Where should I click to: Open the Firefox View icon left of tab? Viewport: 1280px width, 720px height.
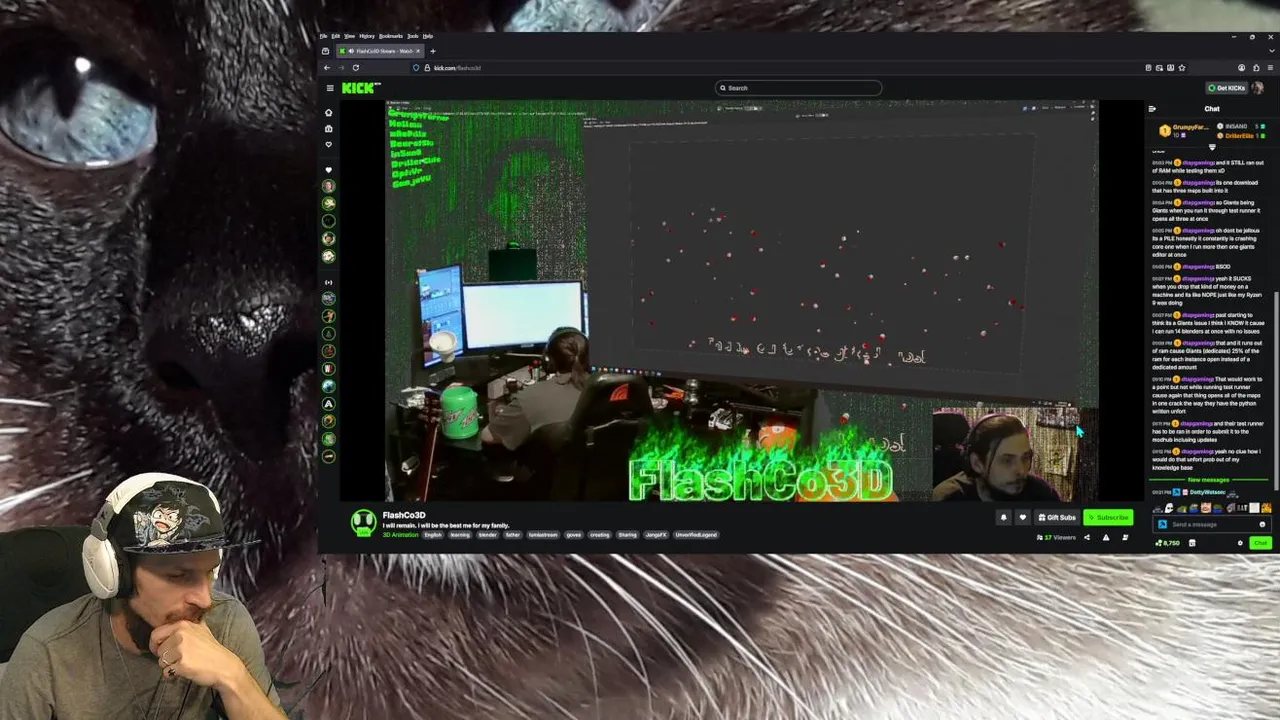click(325, 51)
